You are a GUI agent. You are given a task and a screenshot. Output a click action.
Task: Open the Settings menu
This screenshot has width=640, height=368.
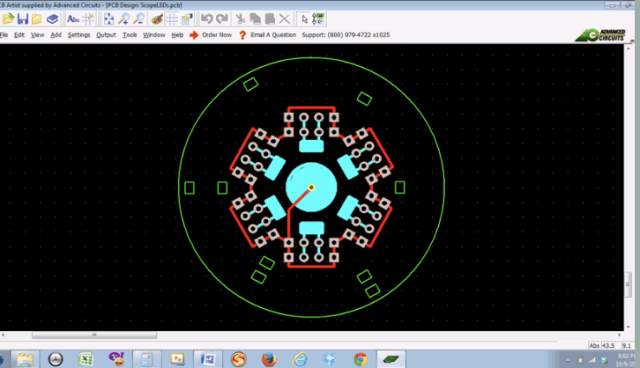tap(79, 35)
